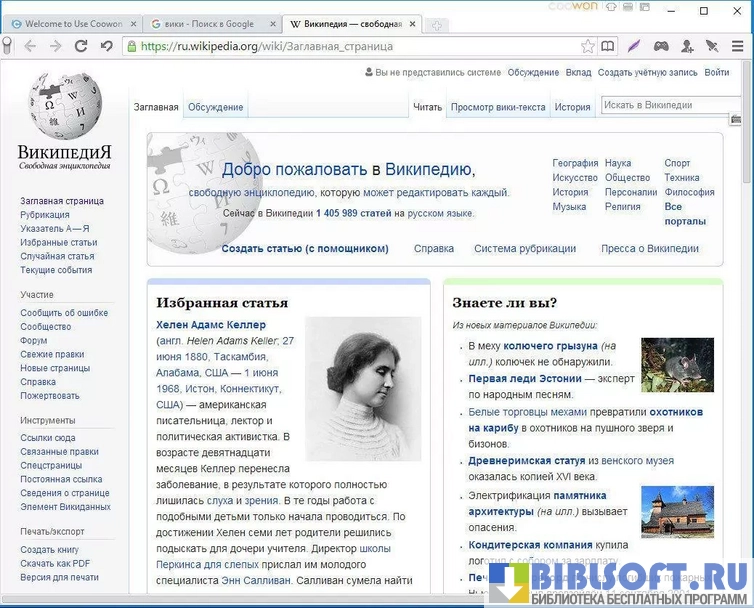
Task: Open a new tab with plus button
Action: click(x=435, y=24)
